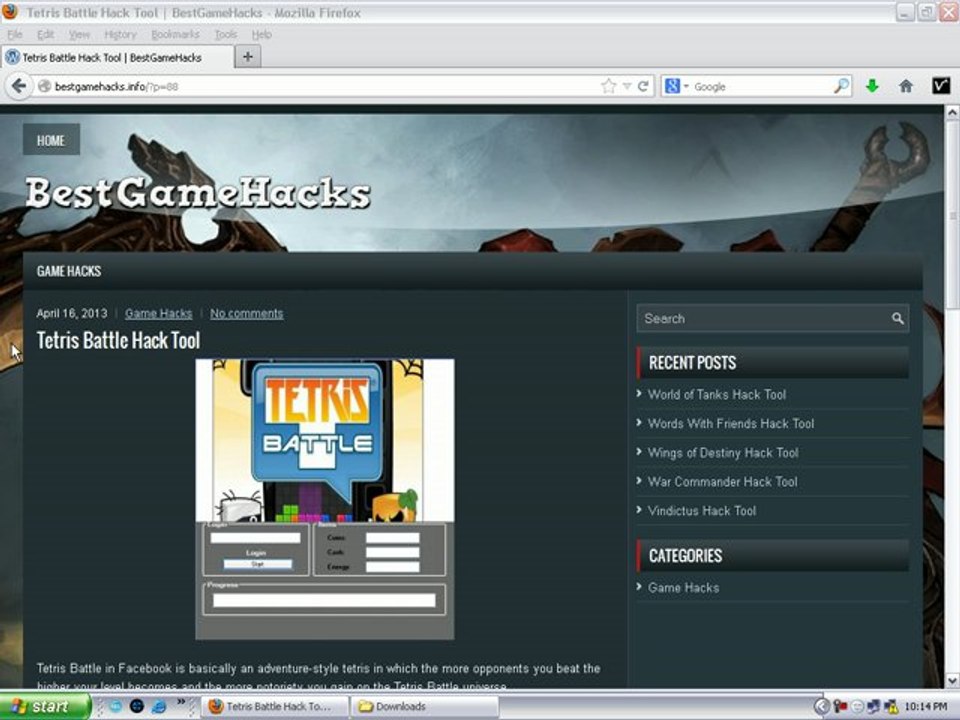Select the Tetris Battle Hack Tool tab
This screenshot has height=720, width=960.
[x=118, y=58]
